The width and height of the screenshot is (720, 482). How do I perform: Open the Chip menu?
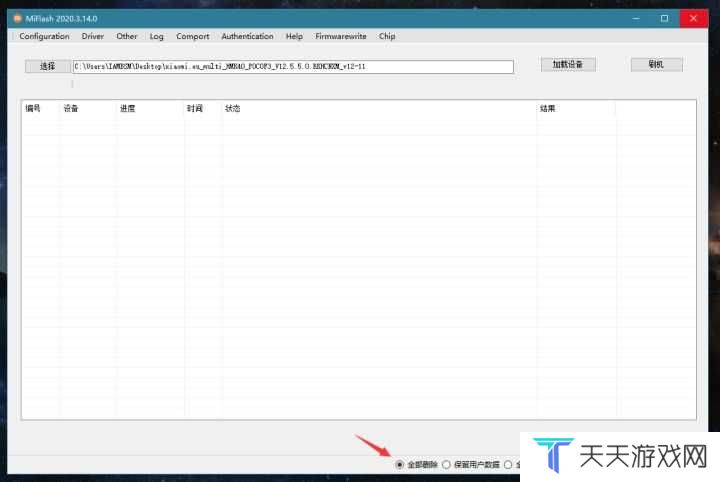(387, 36)
